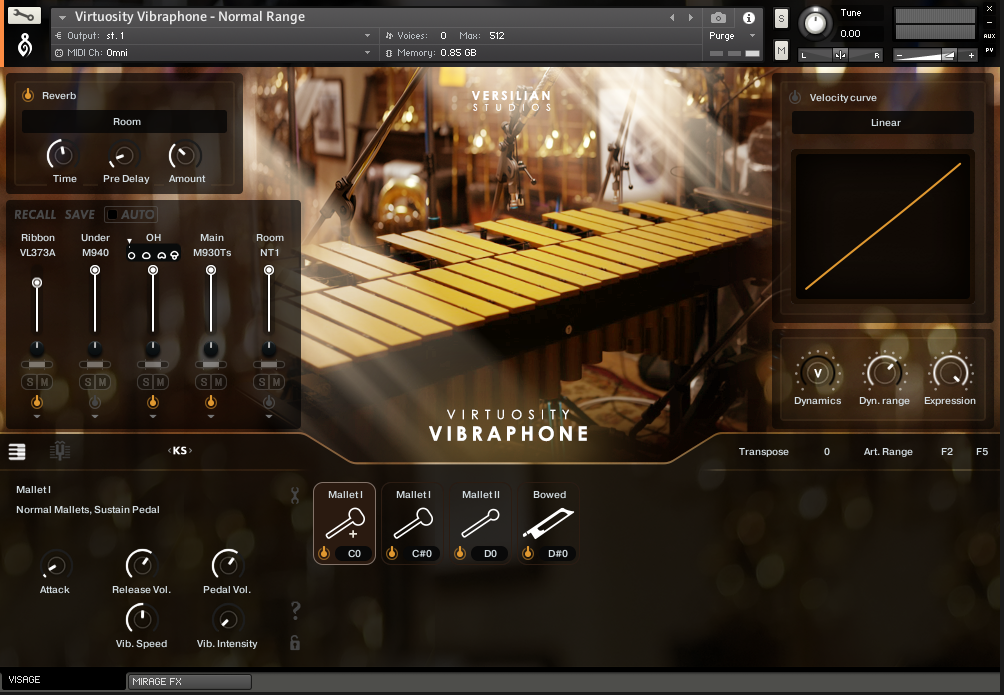The width and height of the screenshot is (1004, 695).
Task: Select the Mallet I C#0 articulation icon
Action: 413,523
